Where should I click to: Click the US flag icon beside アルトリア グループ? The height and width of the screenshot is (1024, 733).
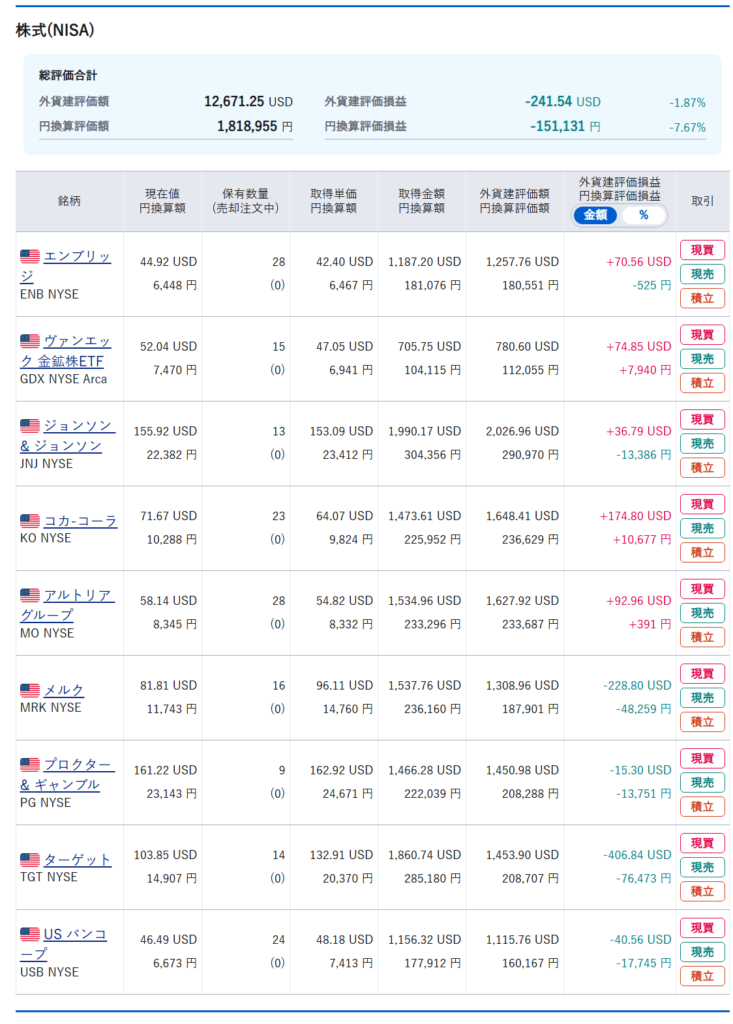(30, 595)
